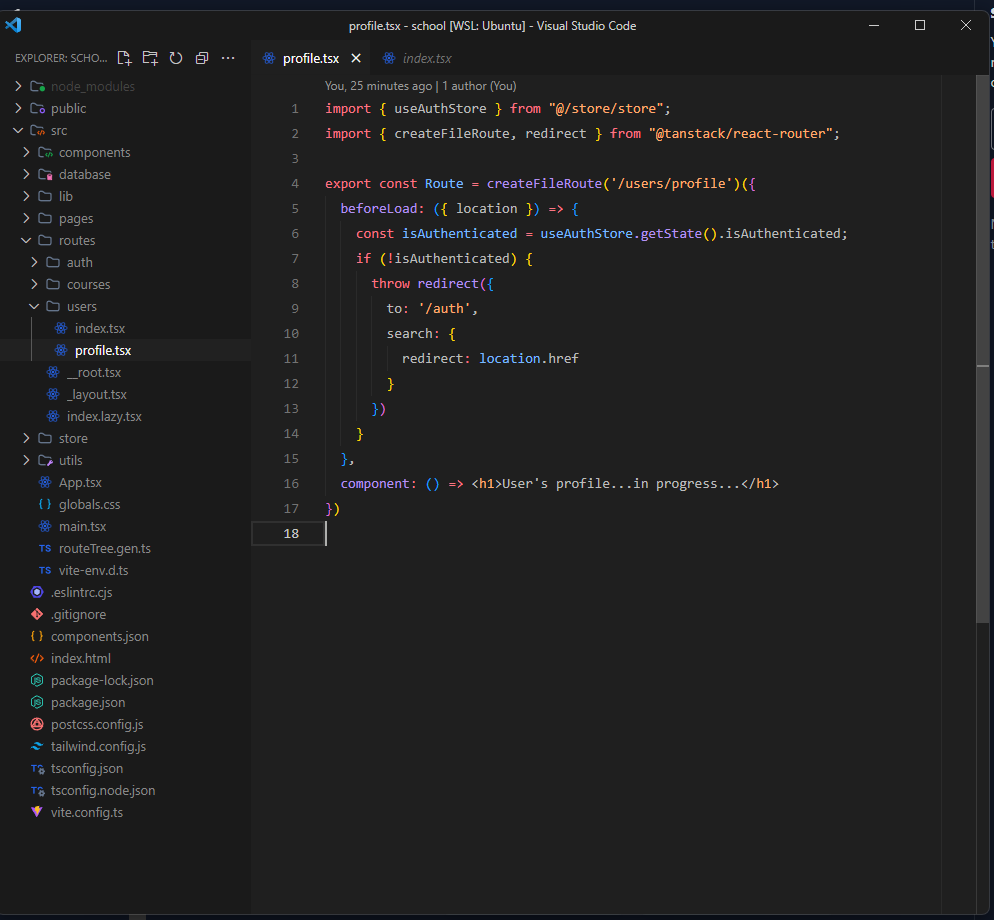The height and width of the screenshot is (920, 994).
Task: Collapse all folders in Explorer
Action: [202, 58]
